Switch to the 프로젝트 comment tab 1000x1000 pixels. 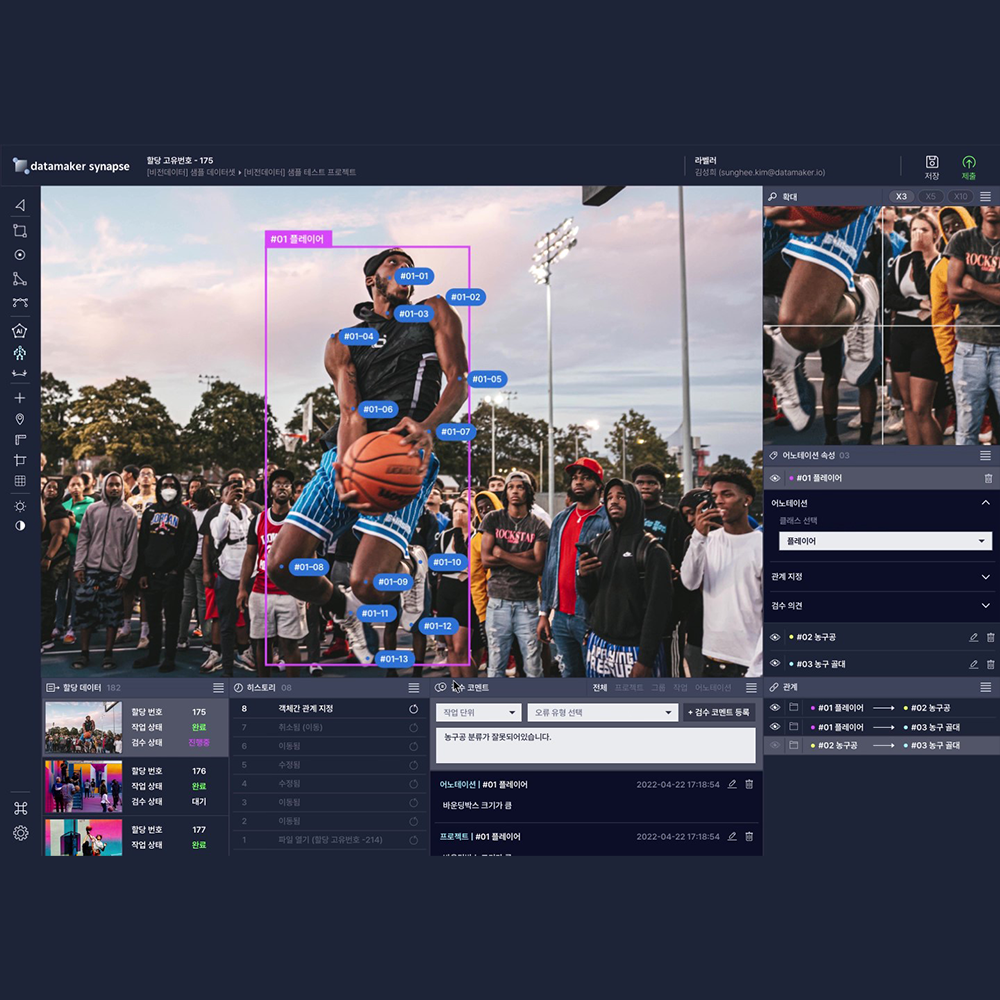[x=629, y=688]
